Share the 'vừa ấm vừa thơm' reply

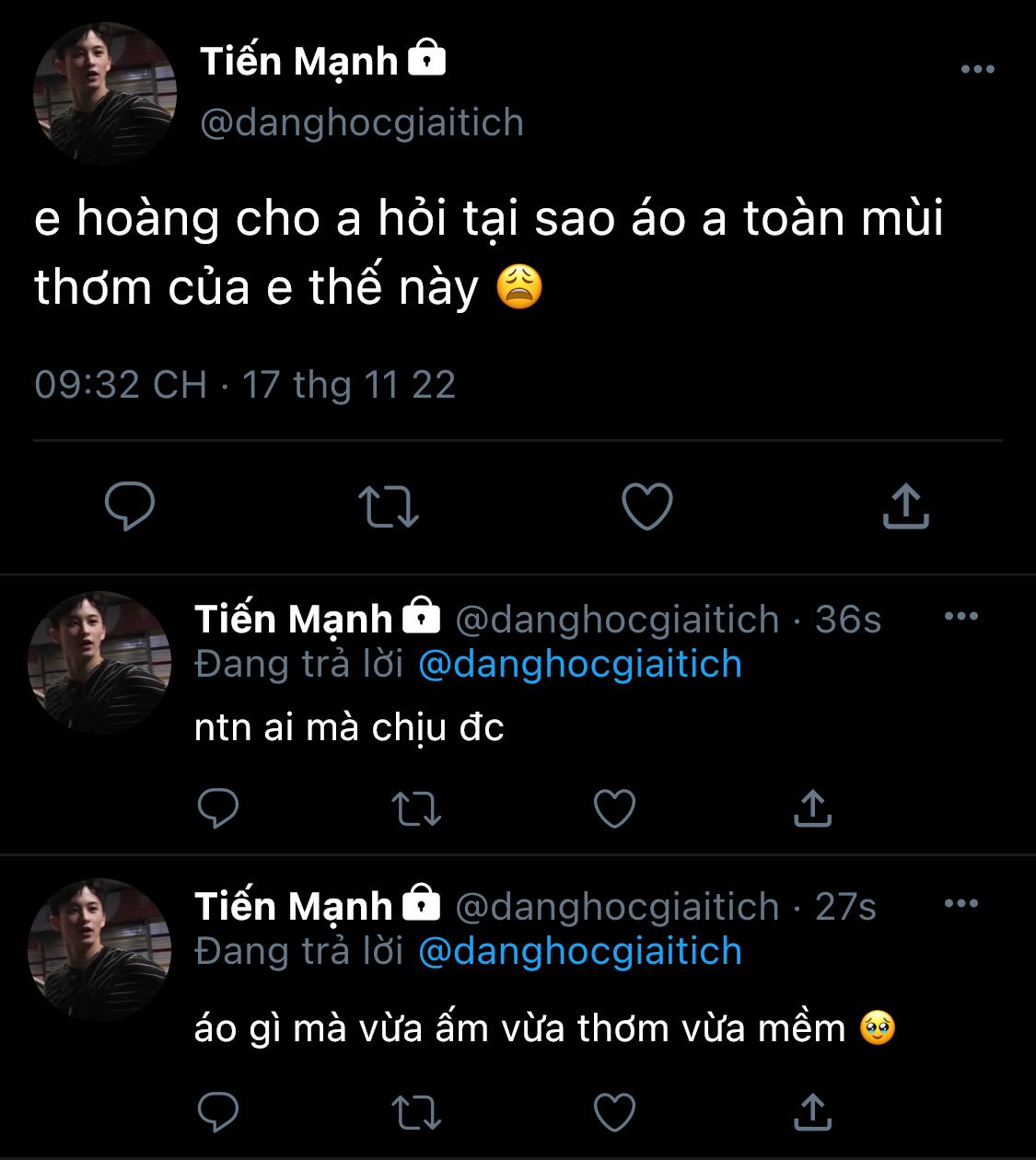coord(812,1112)
